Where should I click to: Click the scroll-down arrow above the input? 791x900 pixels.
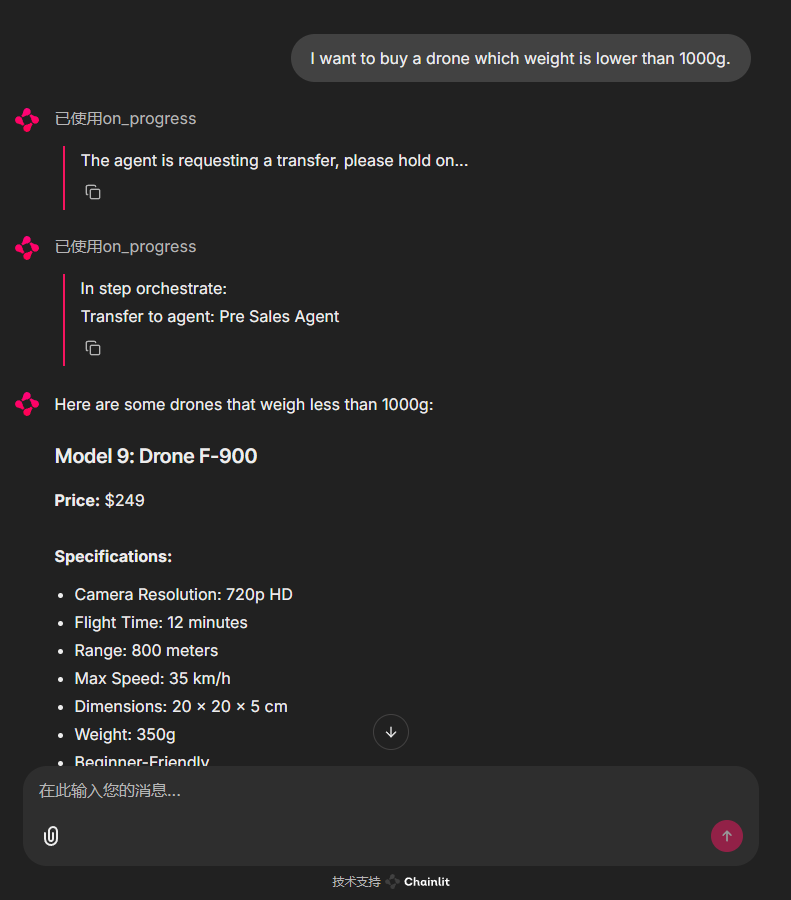click(391, 732)
